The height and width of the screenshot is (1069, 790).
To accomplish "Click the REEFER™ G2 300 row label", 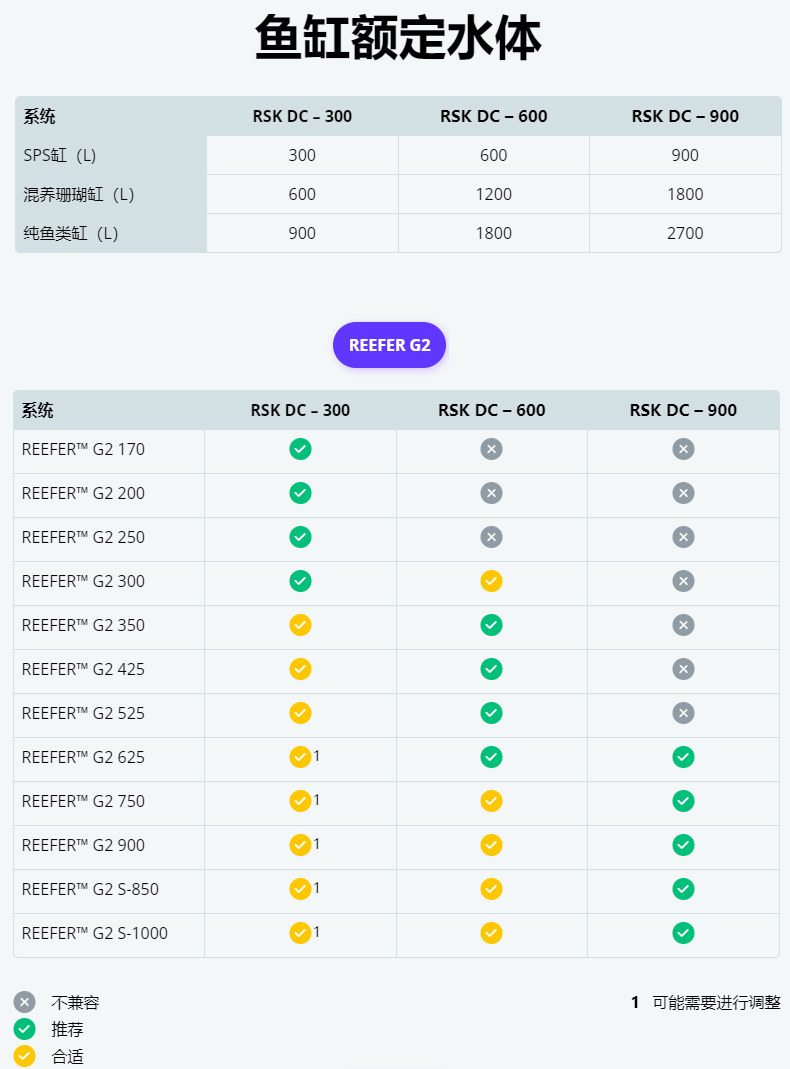I will [x=83, y=581].
